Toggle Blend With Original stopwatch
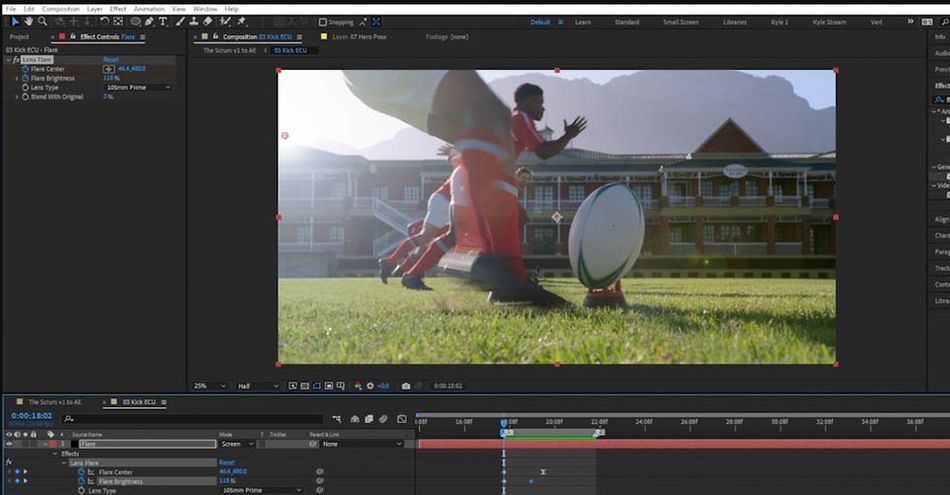 point(25,97)
